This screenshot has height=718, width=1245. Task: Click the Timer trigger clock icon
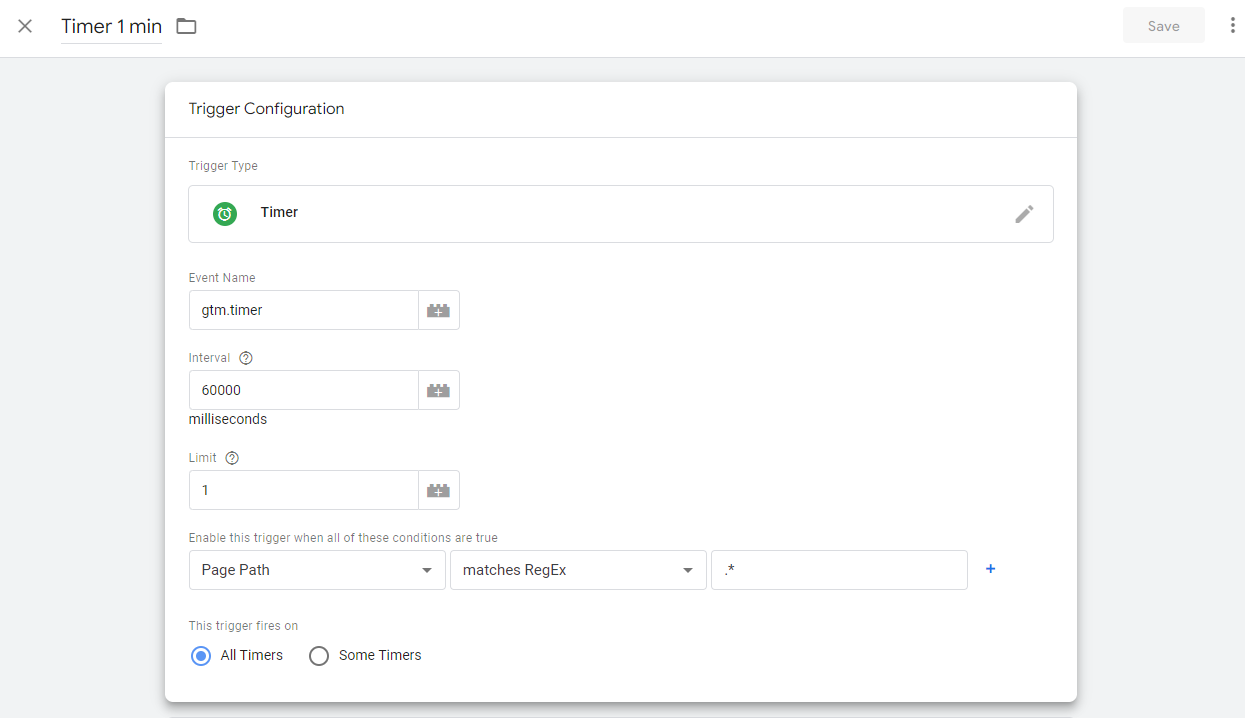[x=224, y=213]
